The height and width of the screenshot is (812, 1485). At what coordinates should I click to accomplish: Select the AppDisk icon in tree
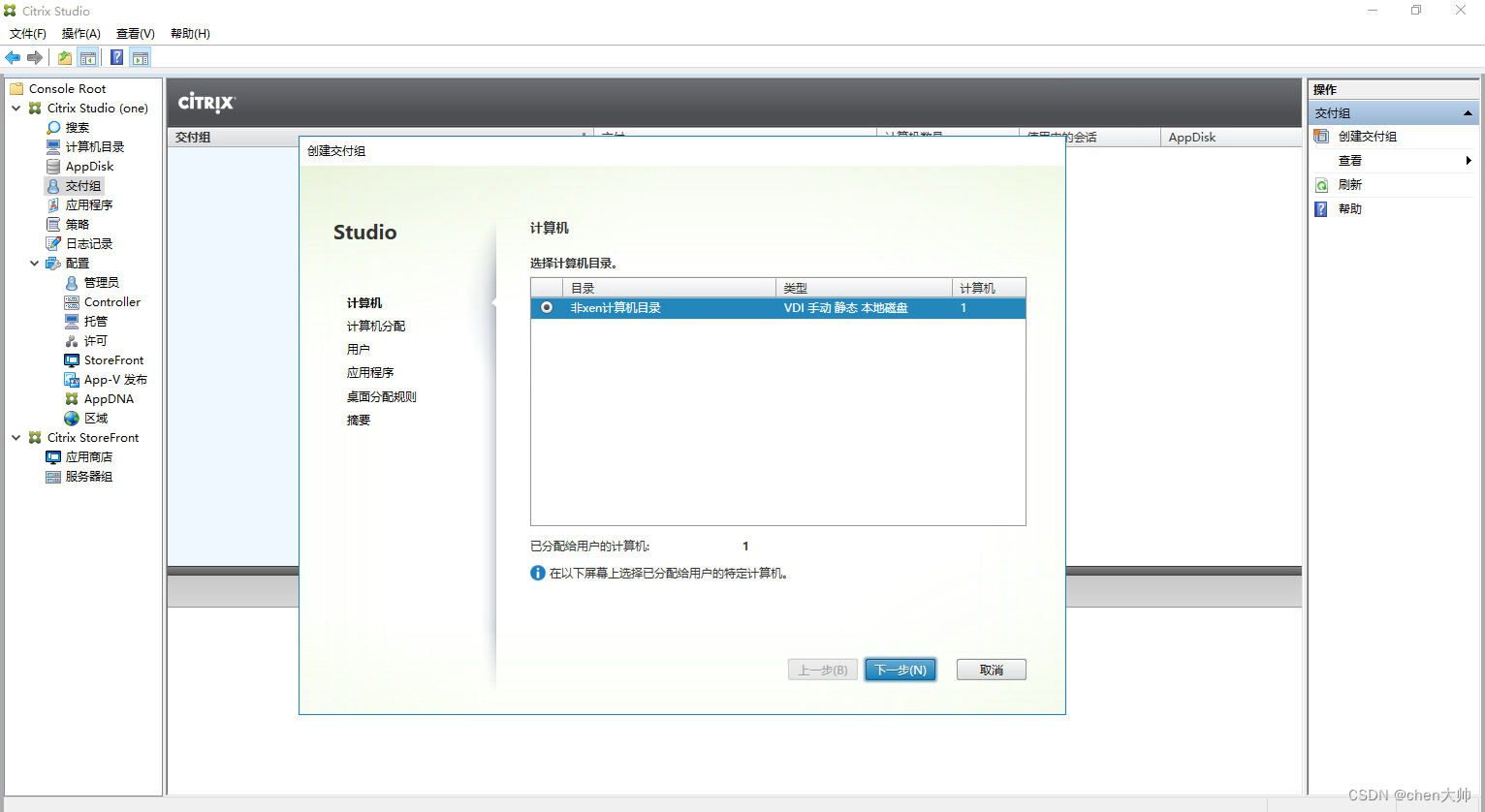pos(53,166)
